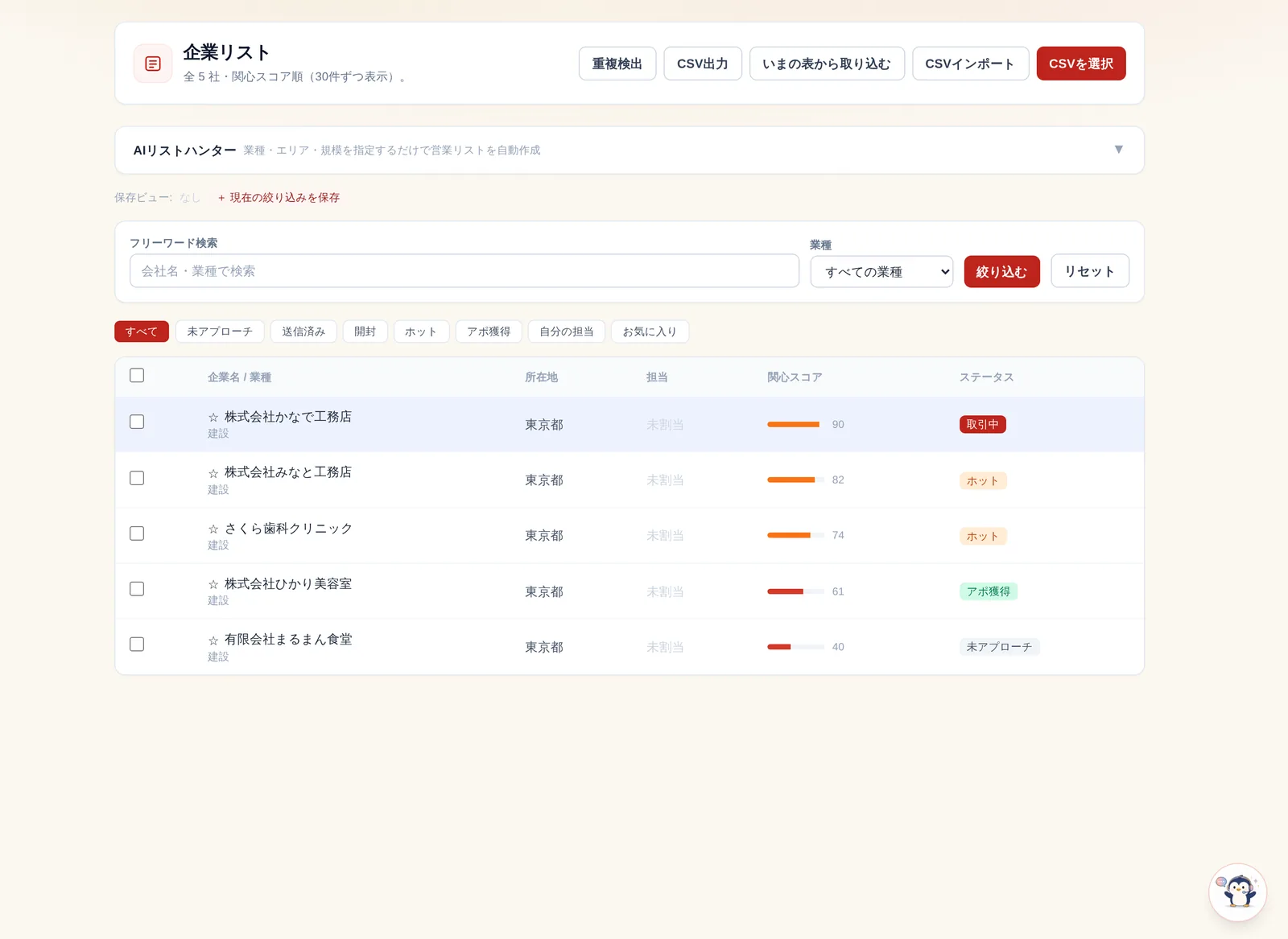
Task: Click the score bar showing 90
Action: pos(795,424)
